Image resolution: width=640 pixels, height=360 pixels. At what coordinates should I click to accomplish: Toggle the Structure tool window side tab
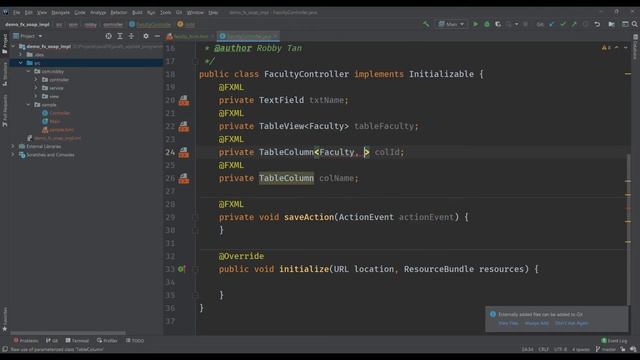[x=4, y=74]
